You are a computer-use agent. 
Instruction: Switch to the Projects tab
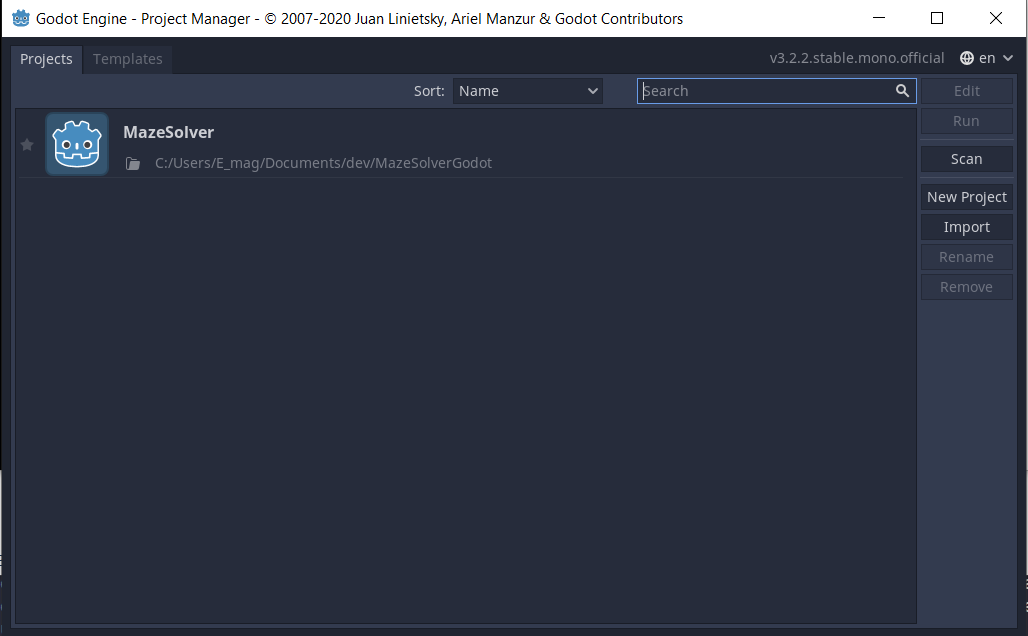(46, 59)
